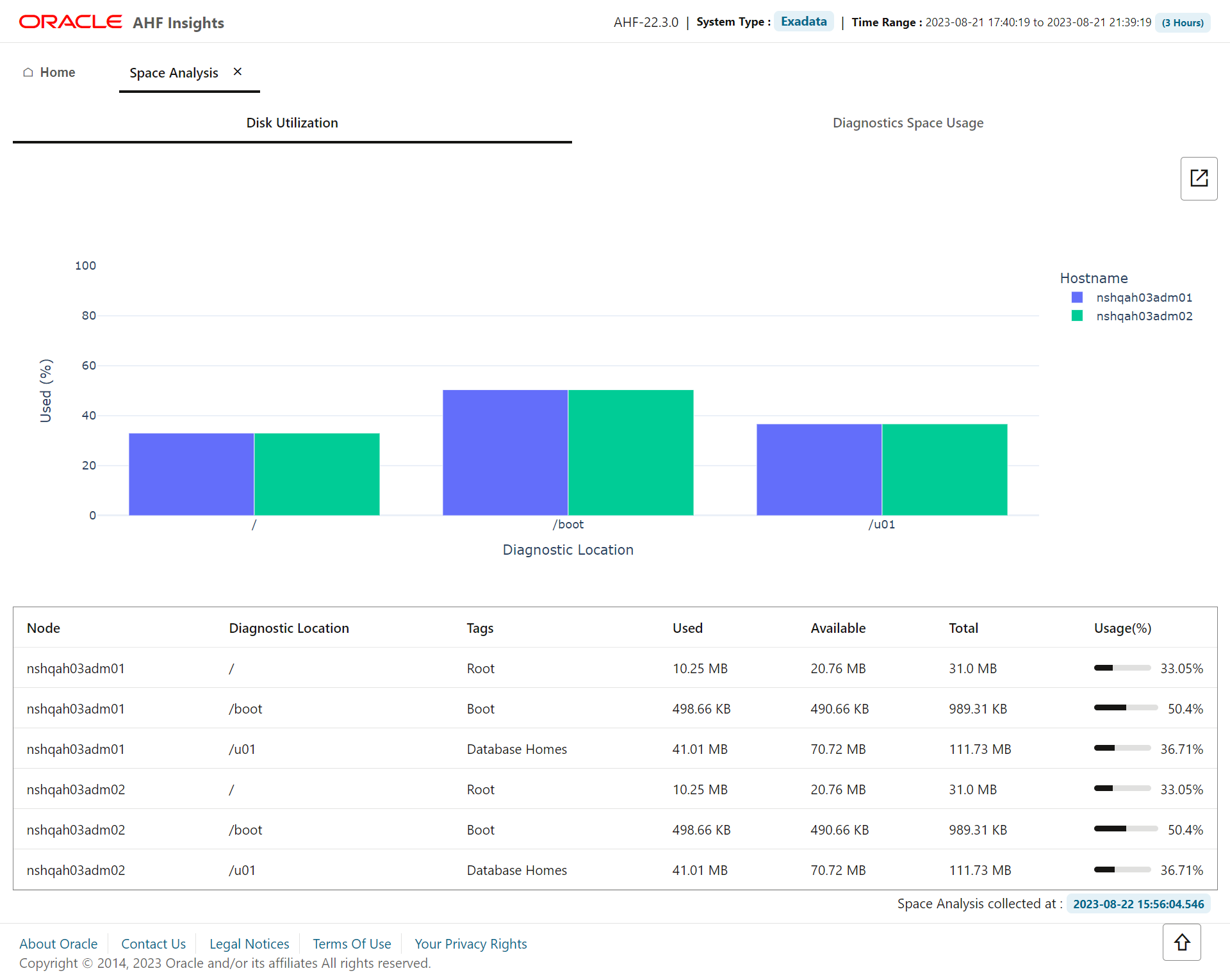This screenshot has height=980, width=1230.
Task: Open the Legal Notices link
Action: pyautogui.click(x=249, y=944)
